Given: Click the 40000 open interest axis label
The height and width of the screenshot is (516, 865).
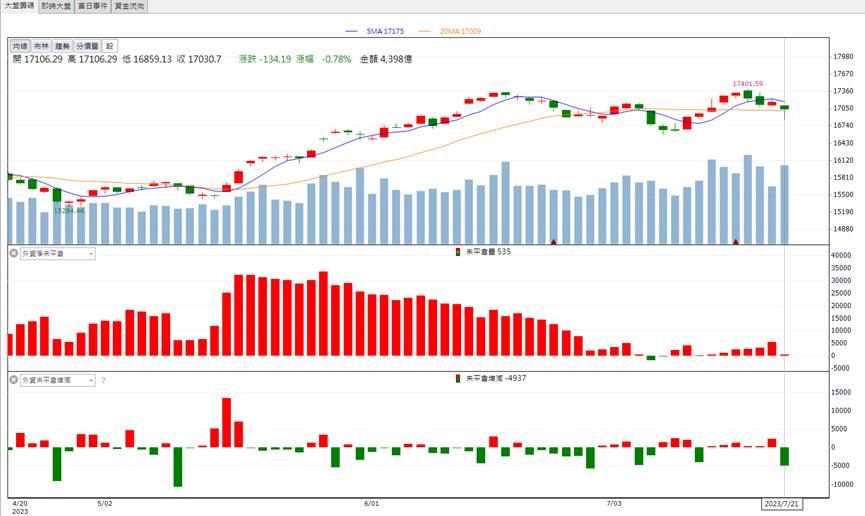Looking at the screenshot, I should (x=841, y=256).
